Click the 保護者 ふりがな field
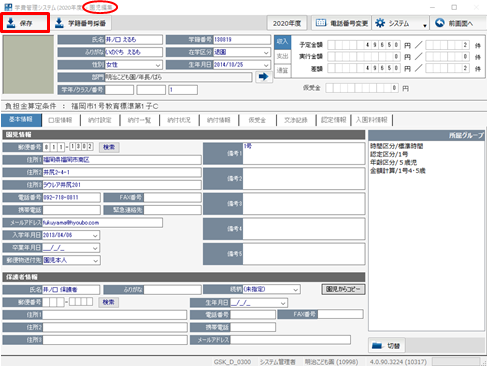Viewport: 487px width, 366px height. [172, 290]
